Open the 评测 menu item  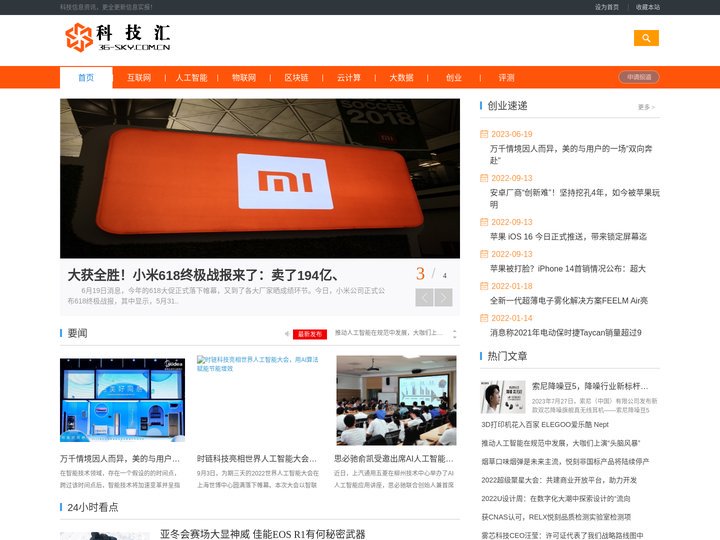click(506, 78)
